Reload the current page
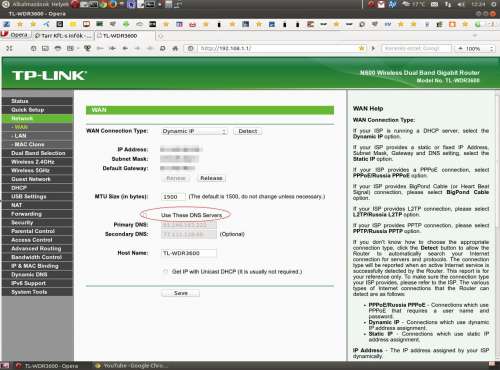Screen dimensions: 500x370 point(162,48)
